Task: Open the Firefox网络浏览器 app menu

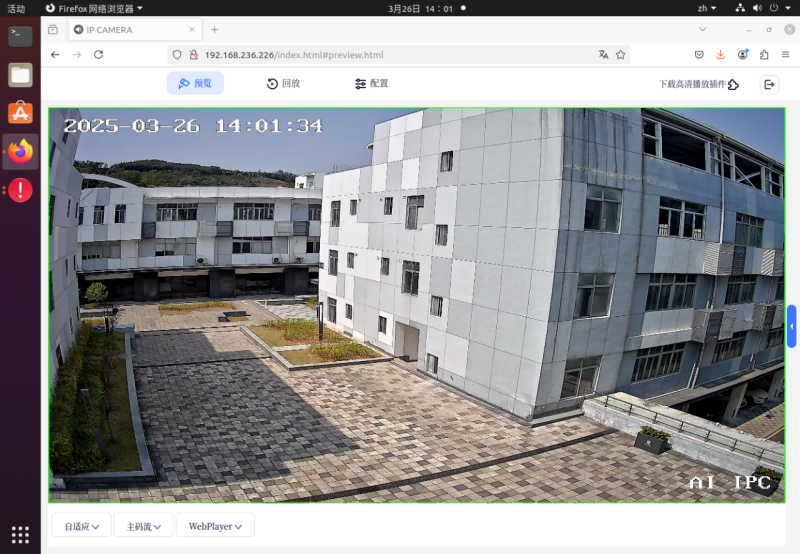Action: pos(94,8)
